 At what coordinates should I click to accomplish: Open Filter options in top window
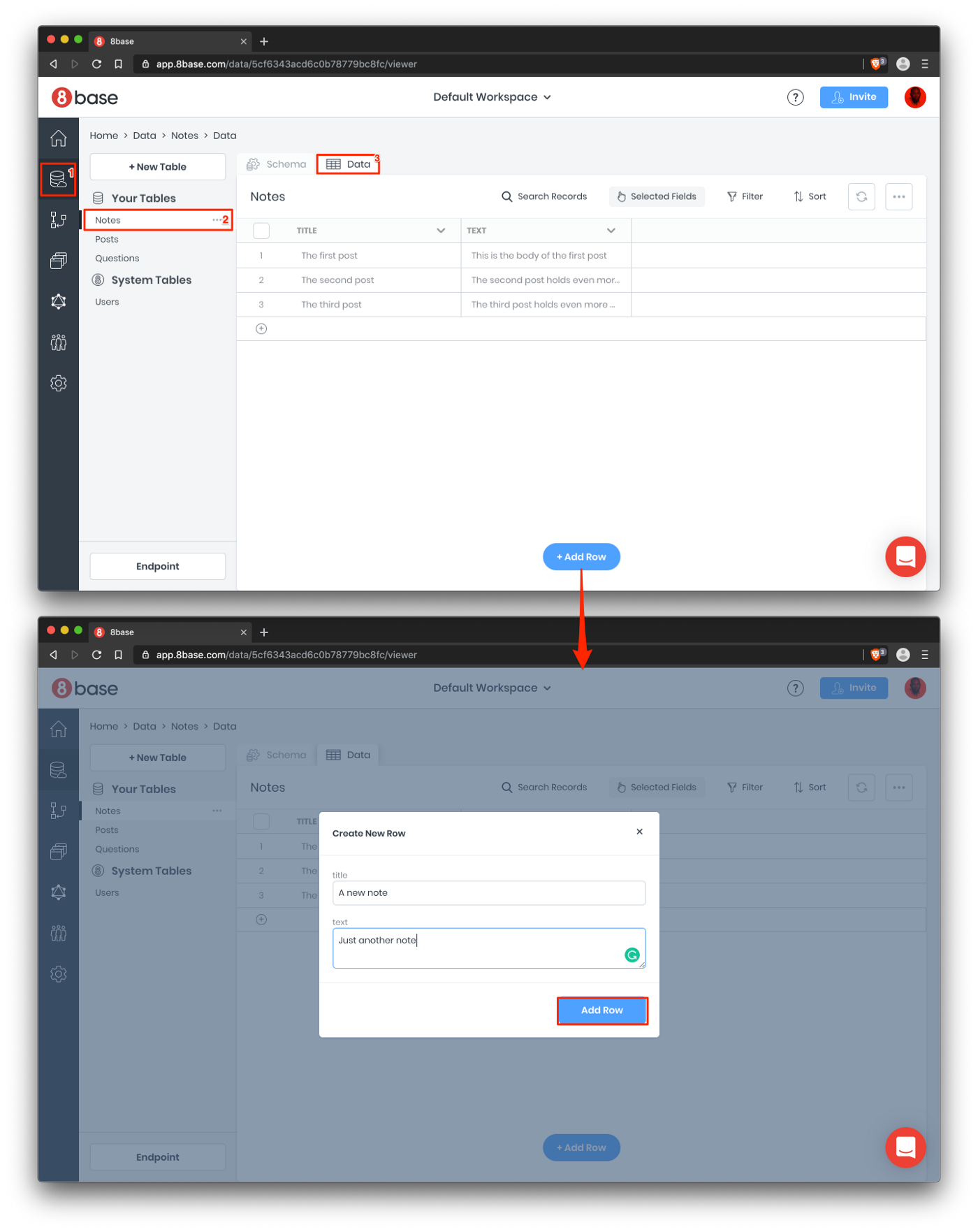coord(745,196)
